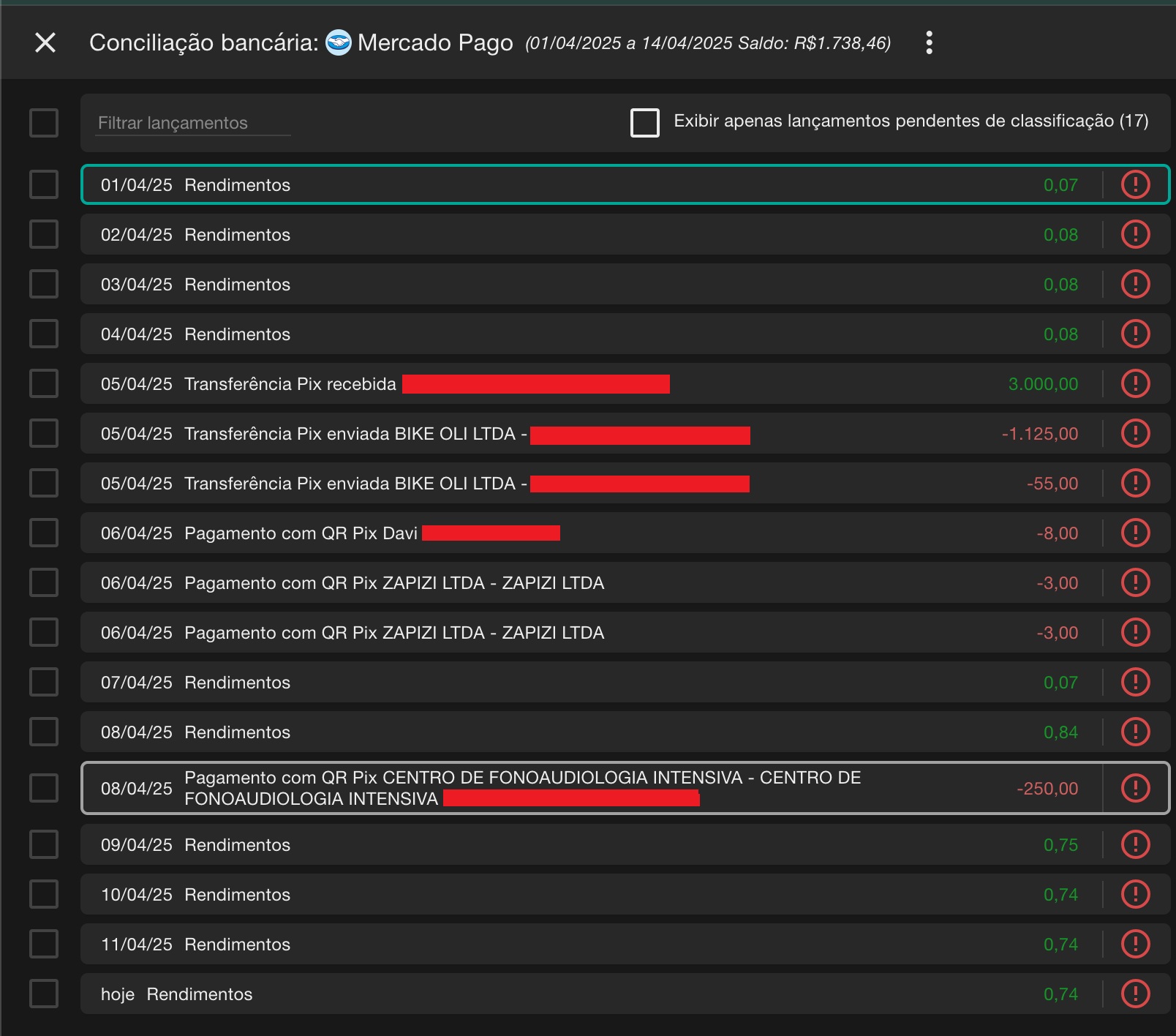The height and width of the screenshot is (1036, 1176).
Task: Check the box for 02/04/25 Rendimentos
Action: coord(44,234)
